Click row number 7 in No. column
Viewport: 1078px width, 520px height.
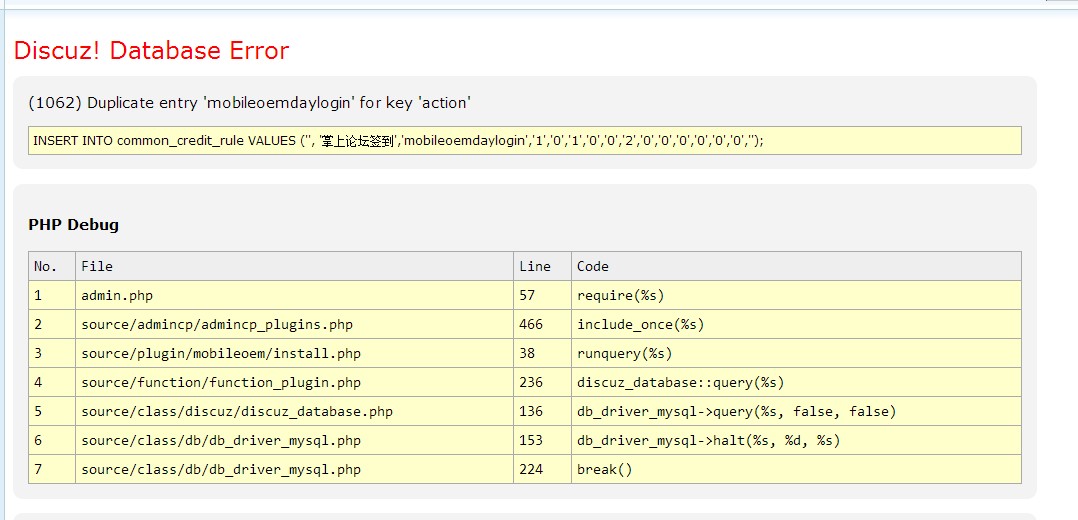tap(52, 469)
